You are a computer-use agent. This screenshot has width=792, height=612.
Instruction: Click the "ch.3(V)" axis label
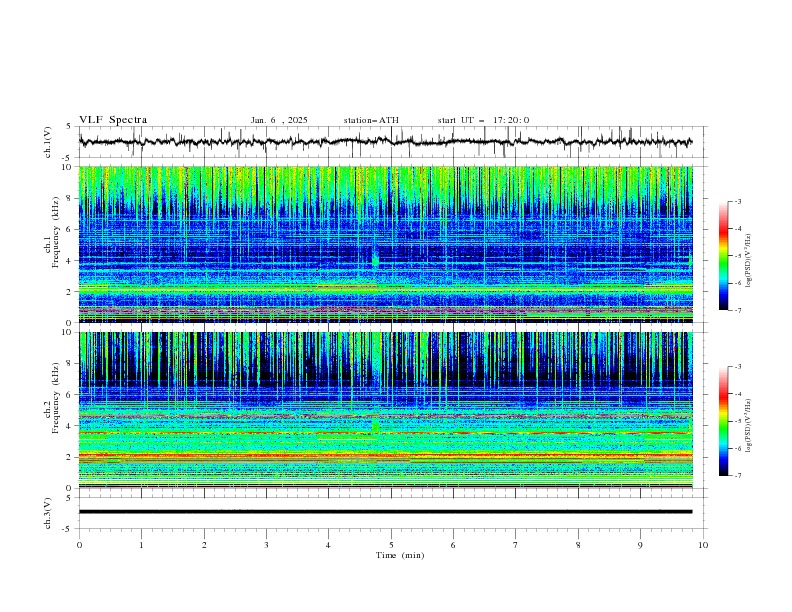pos(48,513)
